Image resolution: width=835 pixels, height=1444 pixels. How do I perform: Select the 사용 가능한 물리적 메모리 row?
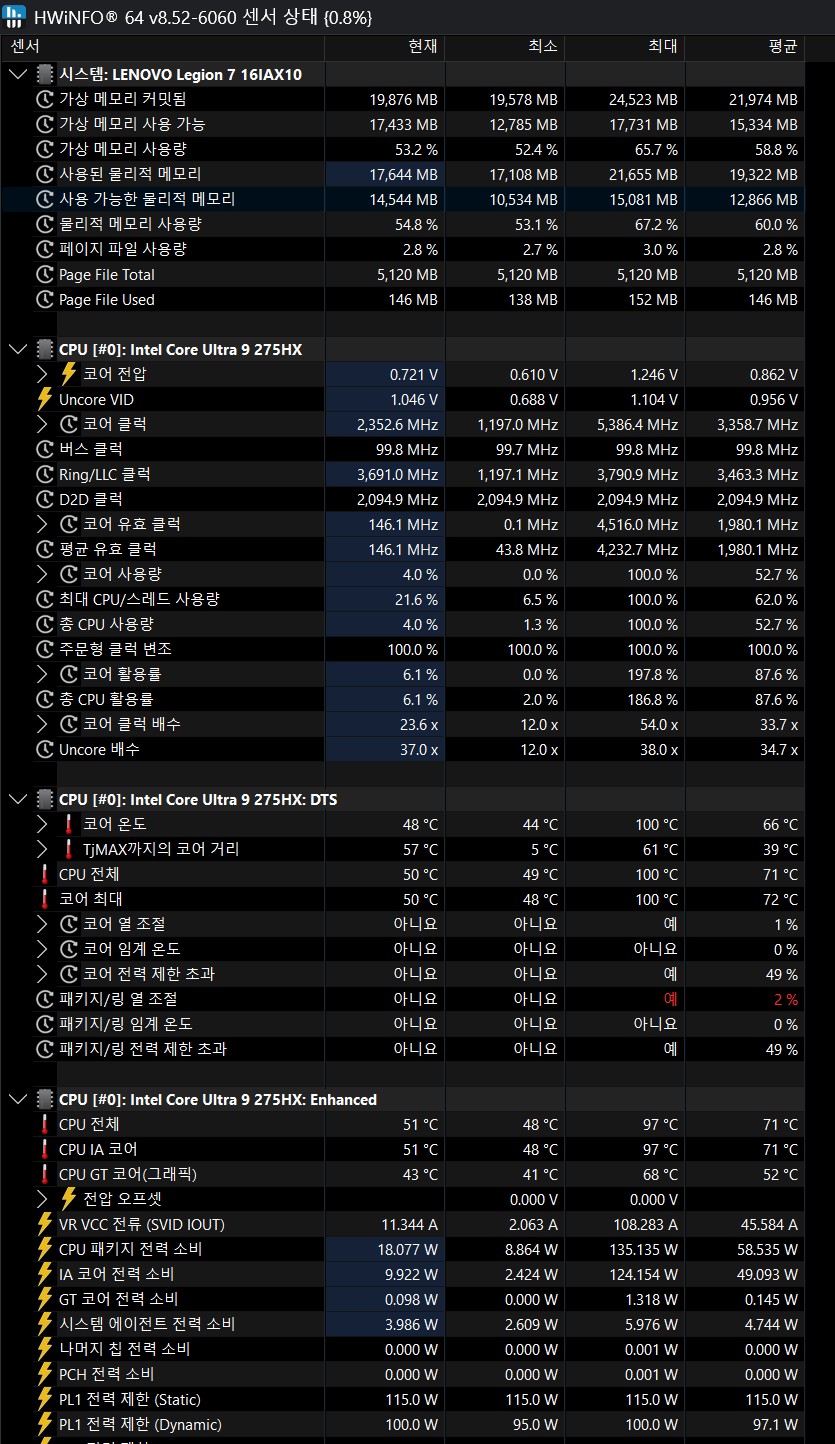pyautogui.click(x=403, y=199)
